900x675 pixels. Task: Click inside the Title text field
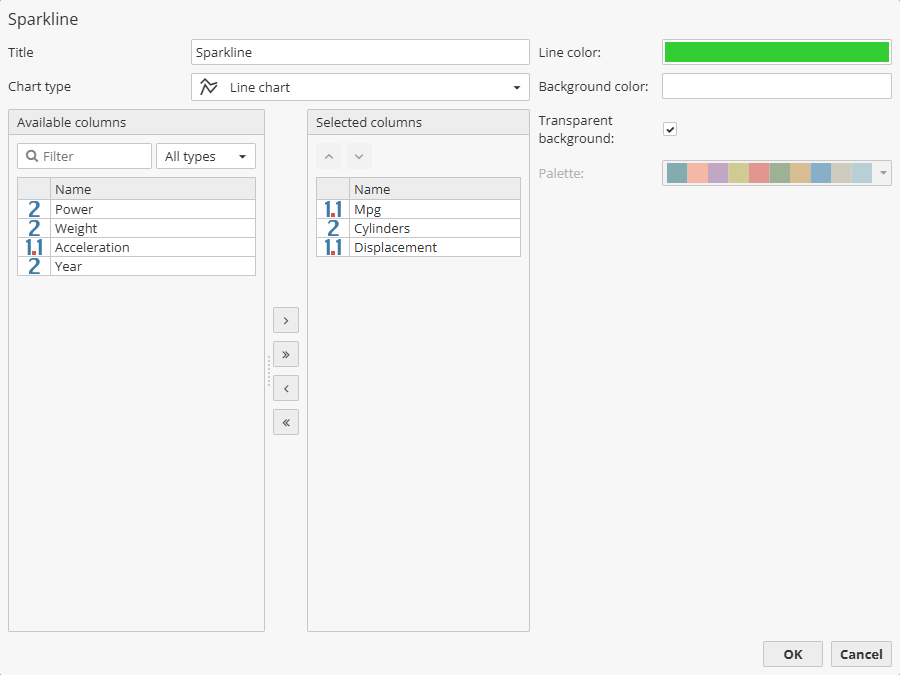coord(360,51)
